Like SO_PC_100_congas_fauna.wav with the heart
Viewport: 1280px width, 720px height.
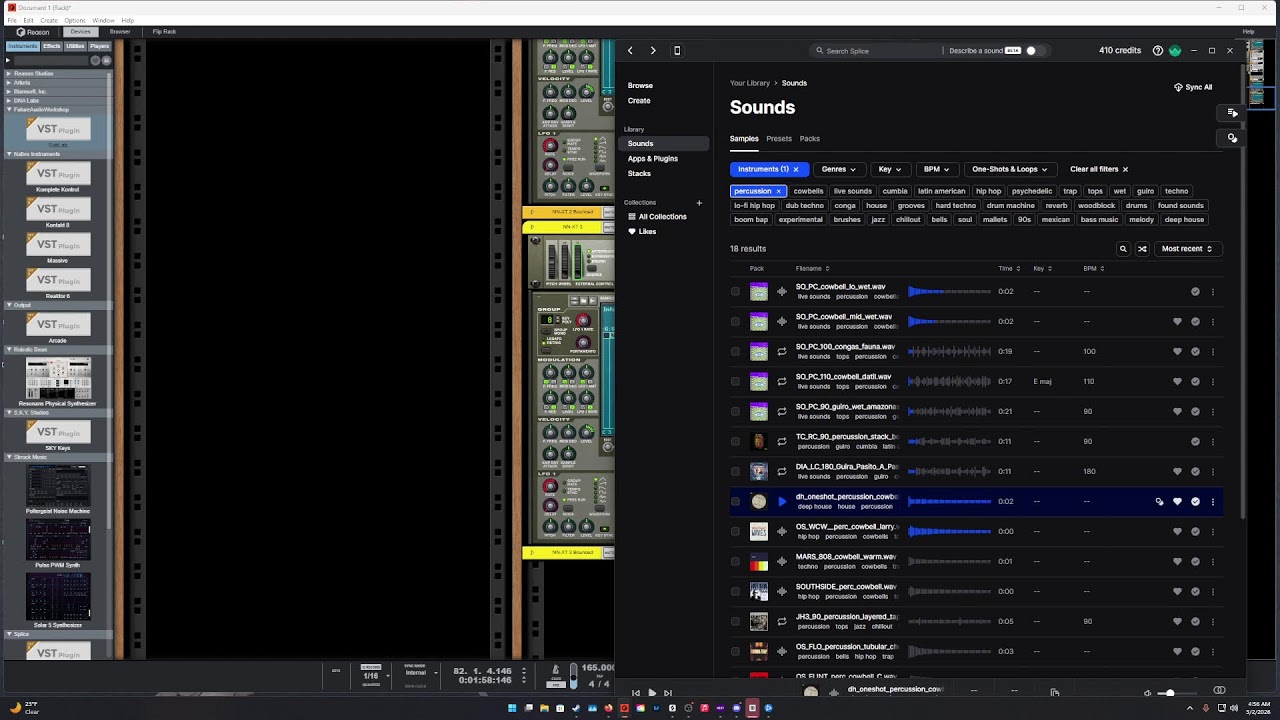[x=1177, y=351]
